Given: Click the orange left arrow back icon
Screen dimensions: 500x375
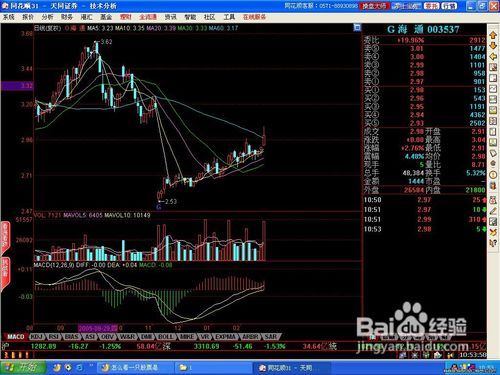Looking at the screenshot, I should (x=493, y=57).
